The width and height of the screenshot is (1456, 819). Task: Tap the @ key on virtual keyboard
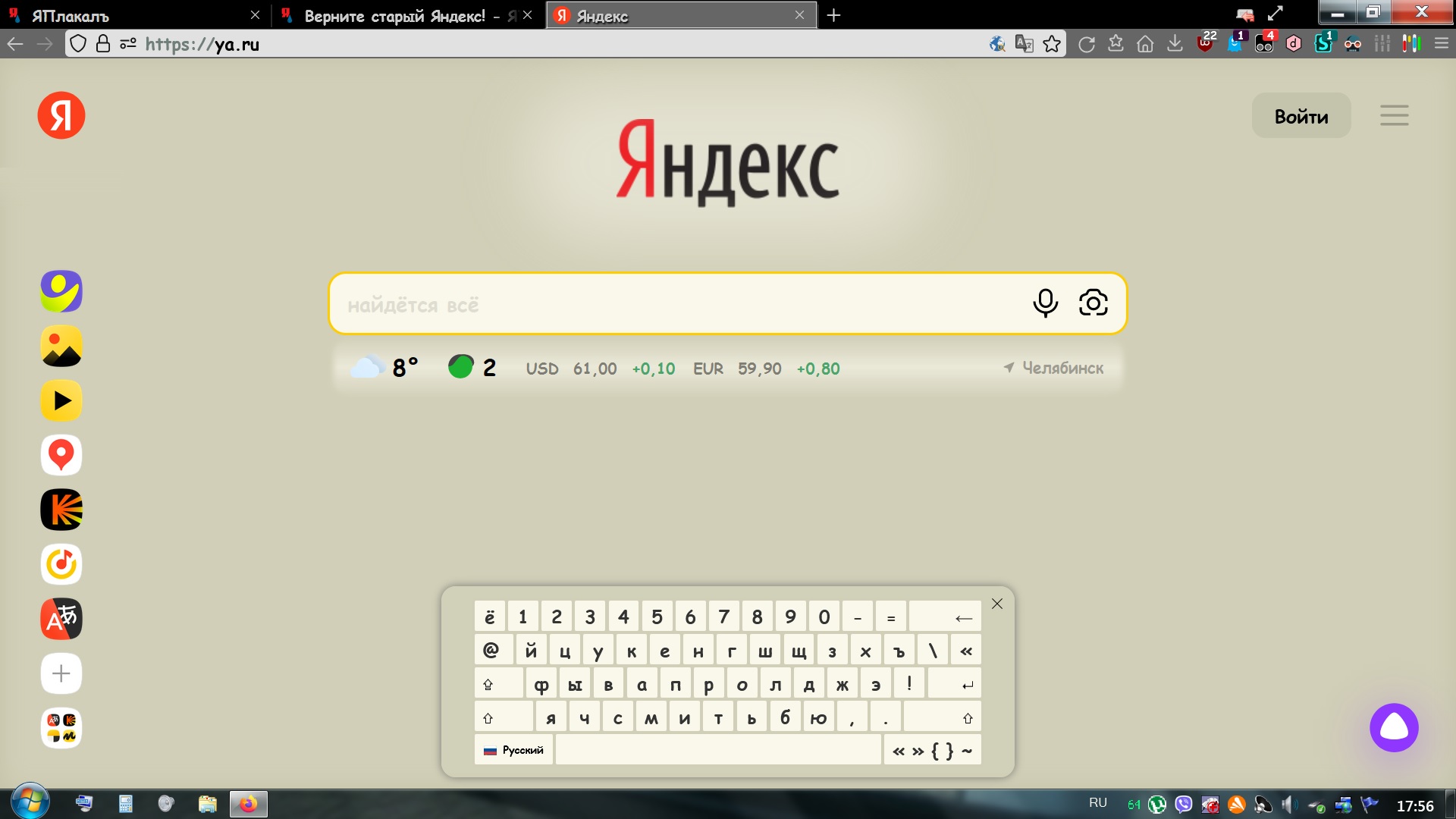(493, 651)
